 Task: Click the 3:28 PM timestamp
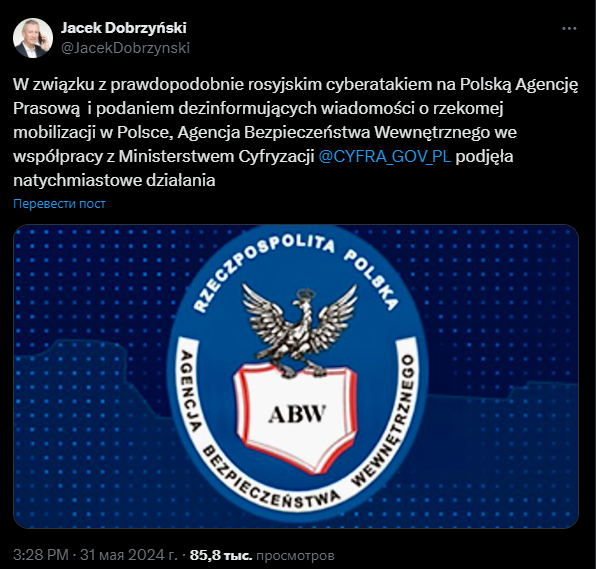click(41, 555)
